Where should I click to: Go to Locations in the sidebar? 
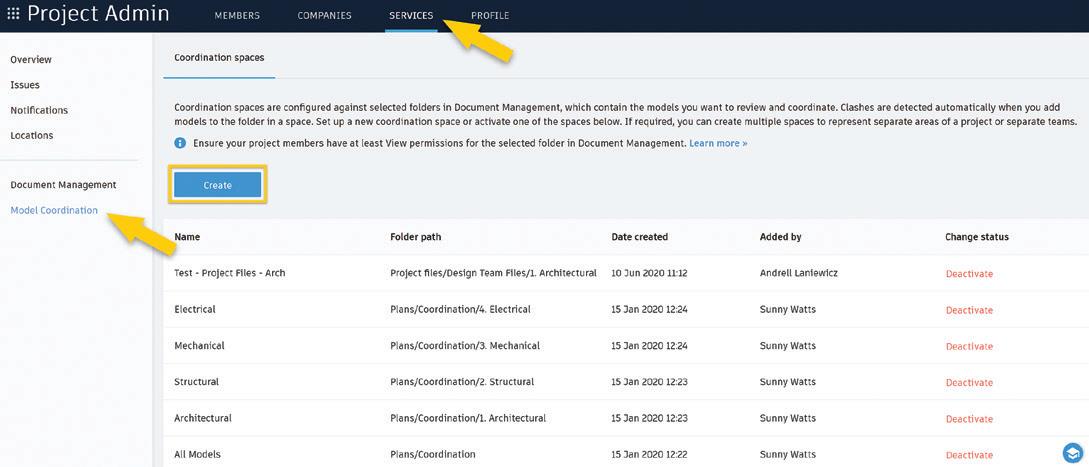click(32, 135)
